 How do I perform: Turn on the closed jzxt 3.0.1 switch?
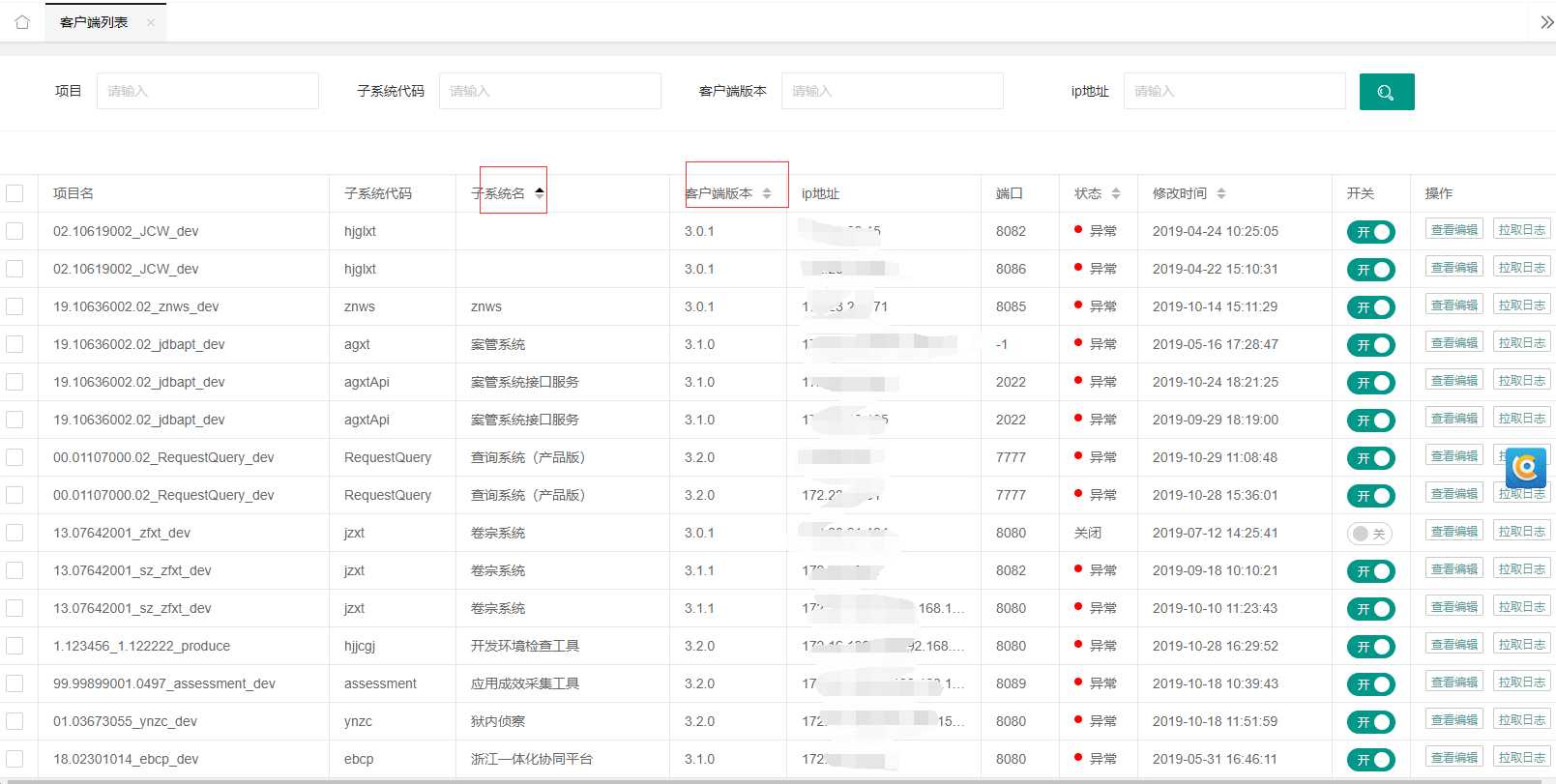point(1370,534)
